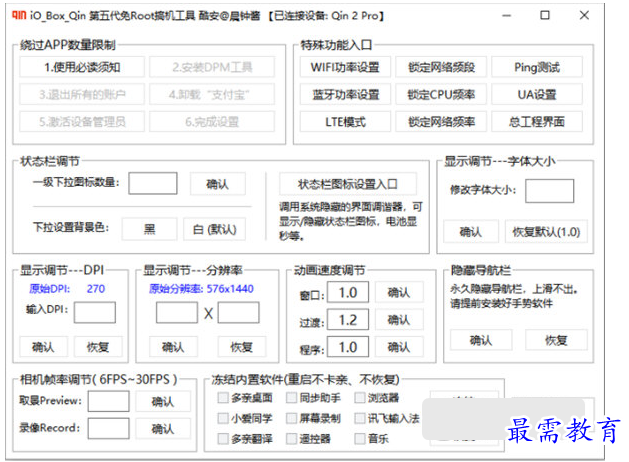Set pull-down background to 白 (默认)

(x=214, y=229)
